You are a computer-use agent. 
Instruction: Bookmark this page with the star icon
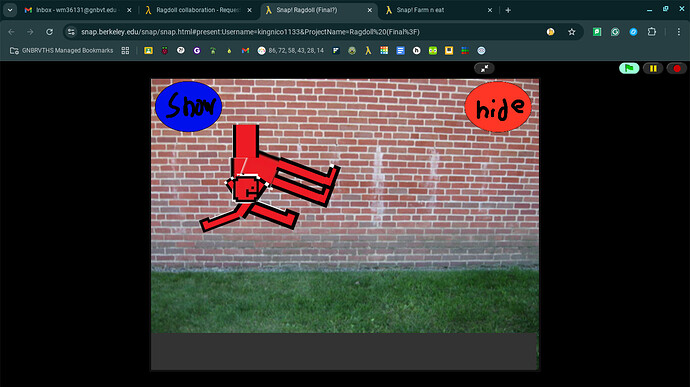coord(572,32)
